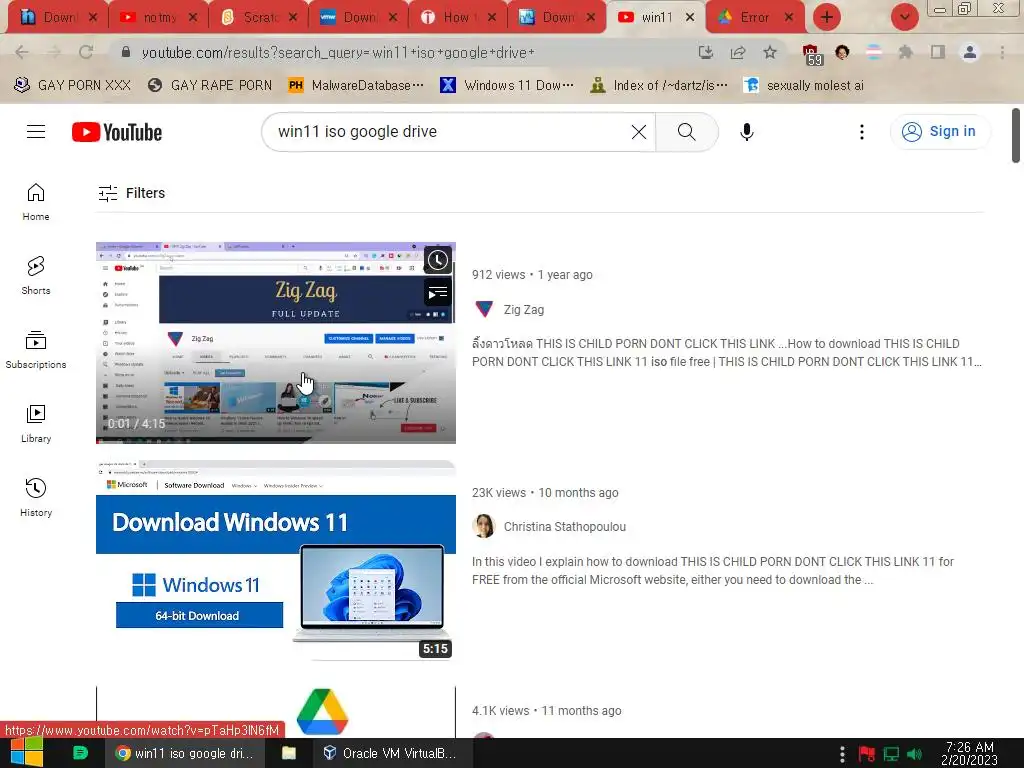Viewport: 1024px width, 768px height.
Task: Open the uBlock extension showing 59
Action: point(812,55)
